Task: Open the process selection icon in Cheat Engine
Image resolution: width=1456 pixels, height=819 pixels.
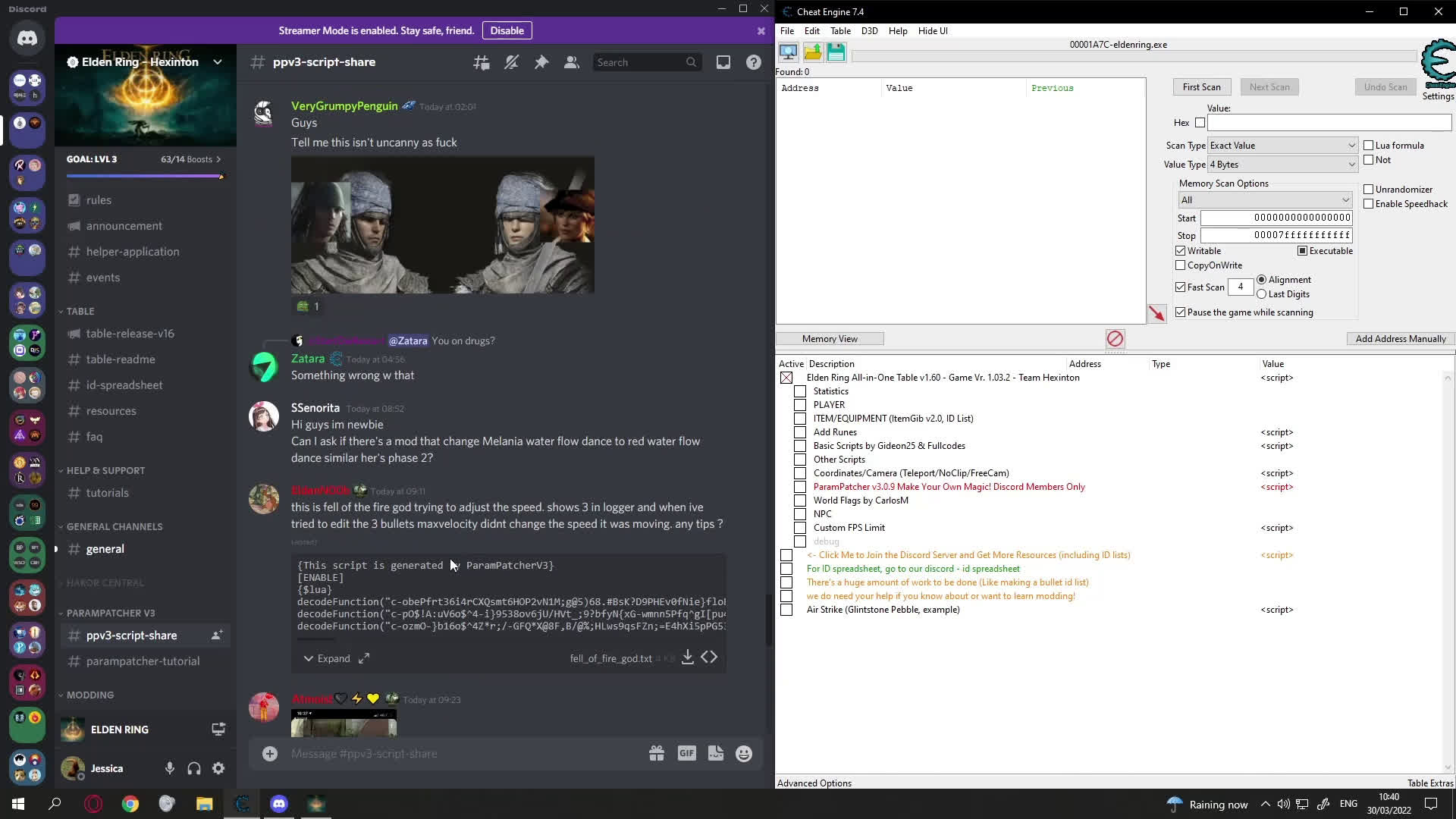Action: [789, 52]
